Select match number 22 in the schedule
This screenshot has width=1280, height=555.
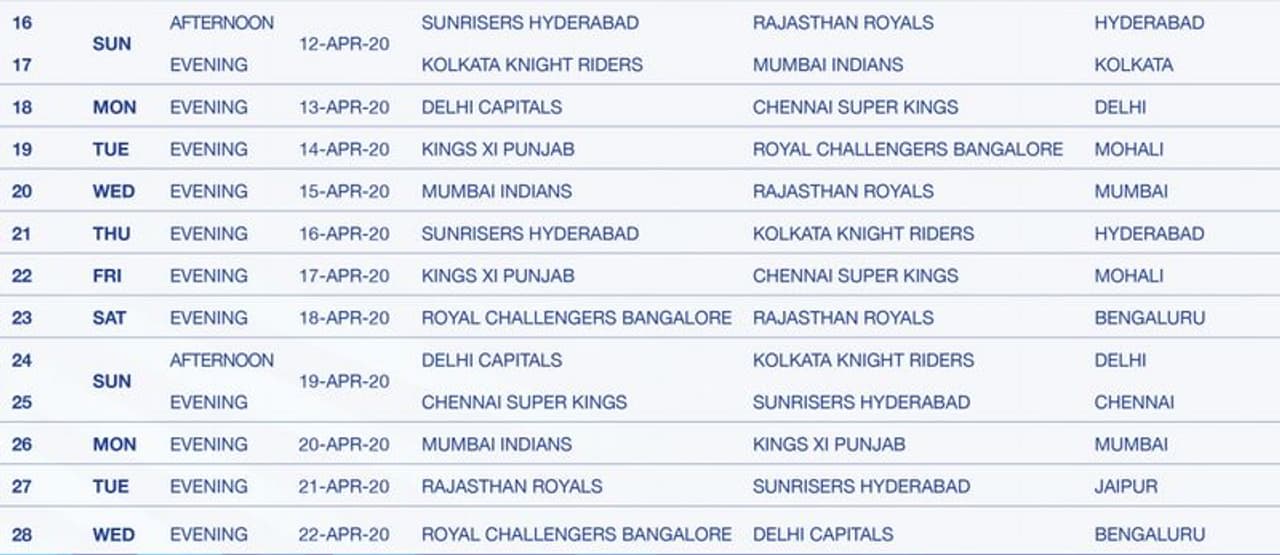pyautogui.click(x=22, y=276)
